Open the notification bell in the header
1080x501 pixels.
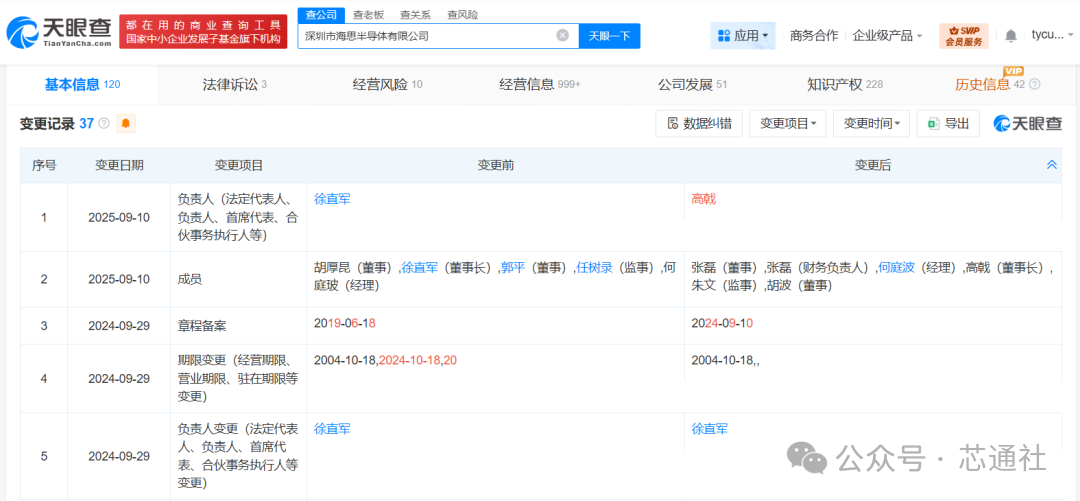[x=1011, y=35]
